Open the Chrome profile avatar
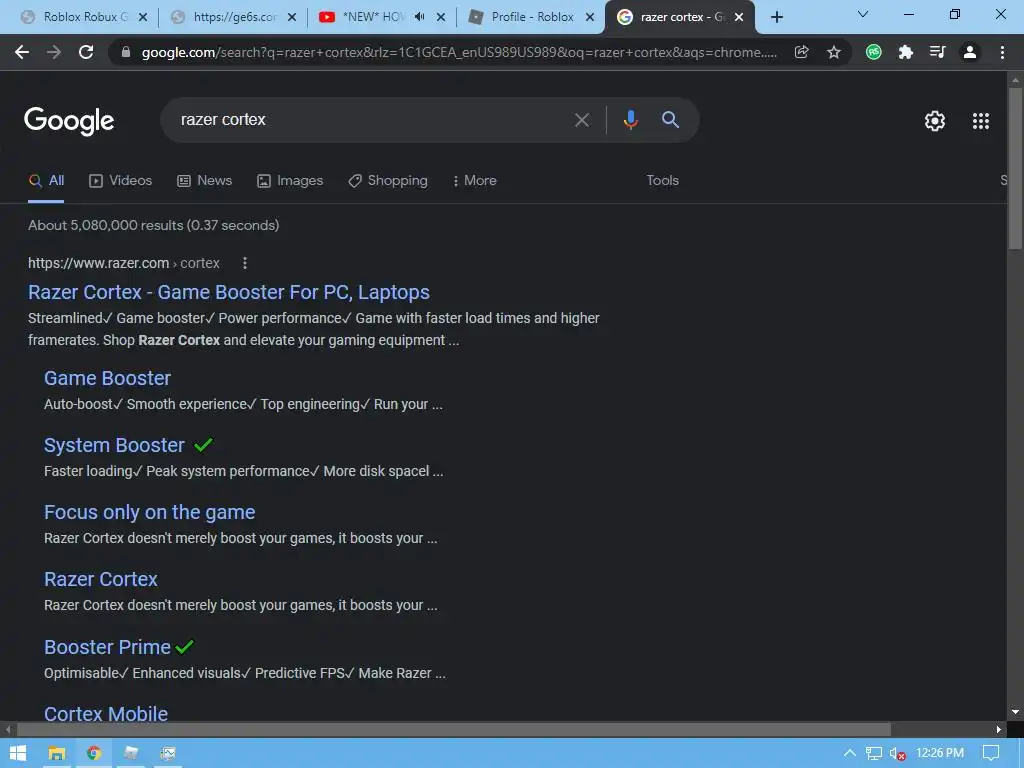The width and height of the screenshot is (1024, 768). [x=970, y=52]
